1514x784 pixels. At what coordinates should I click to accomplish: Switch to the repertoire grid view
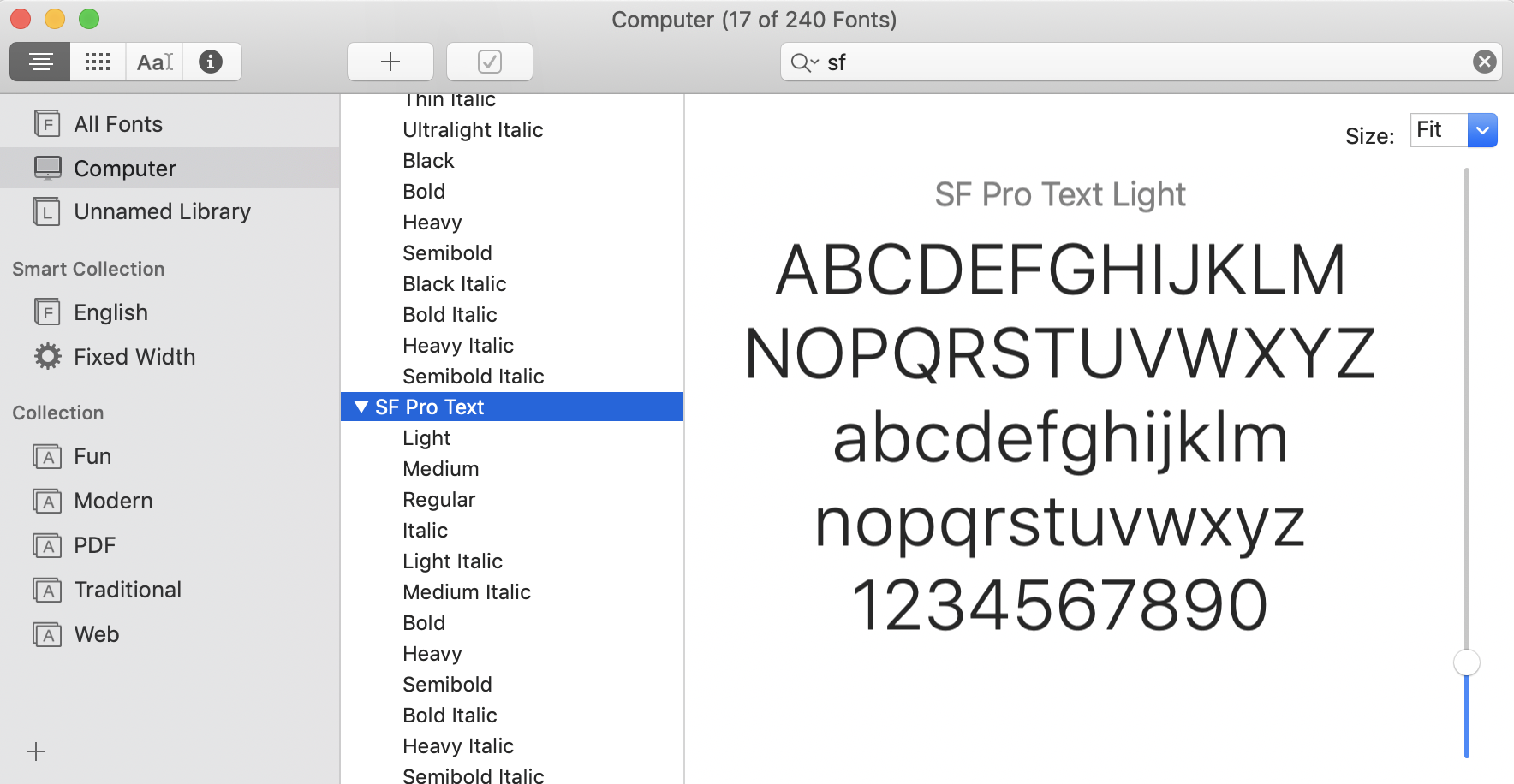coord(98,62)
